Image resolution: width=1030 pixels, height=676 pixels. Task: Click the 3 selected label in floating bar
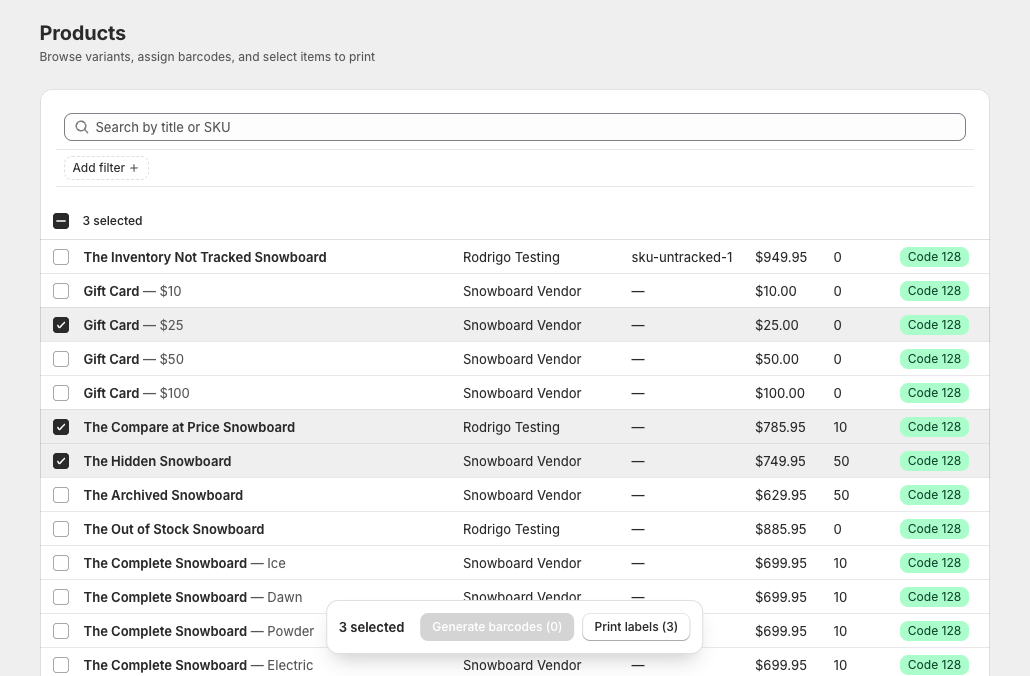pos(371,627)
